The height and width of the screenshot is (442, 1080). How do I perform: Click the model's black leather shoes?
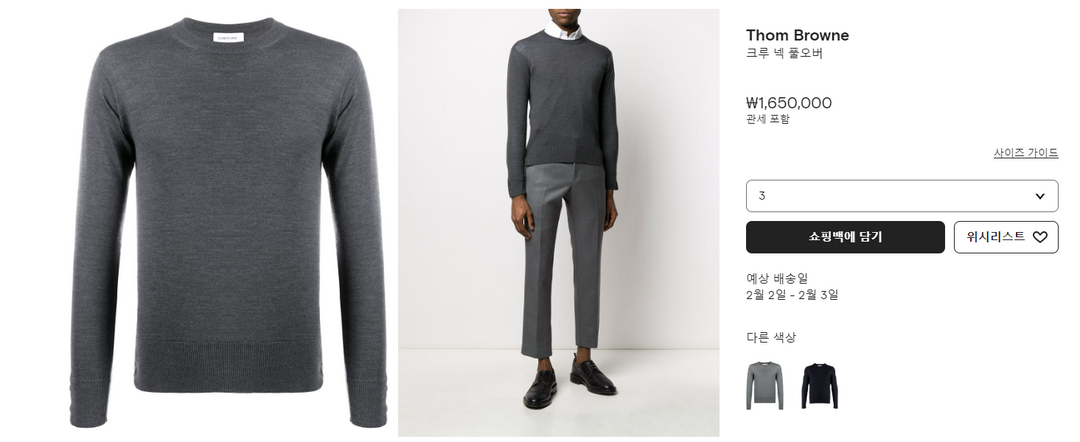[569, 381]
